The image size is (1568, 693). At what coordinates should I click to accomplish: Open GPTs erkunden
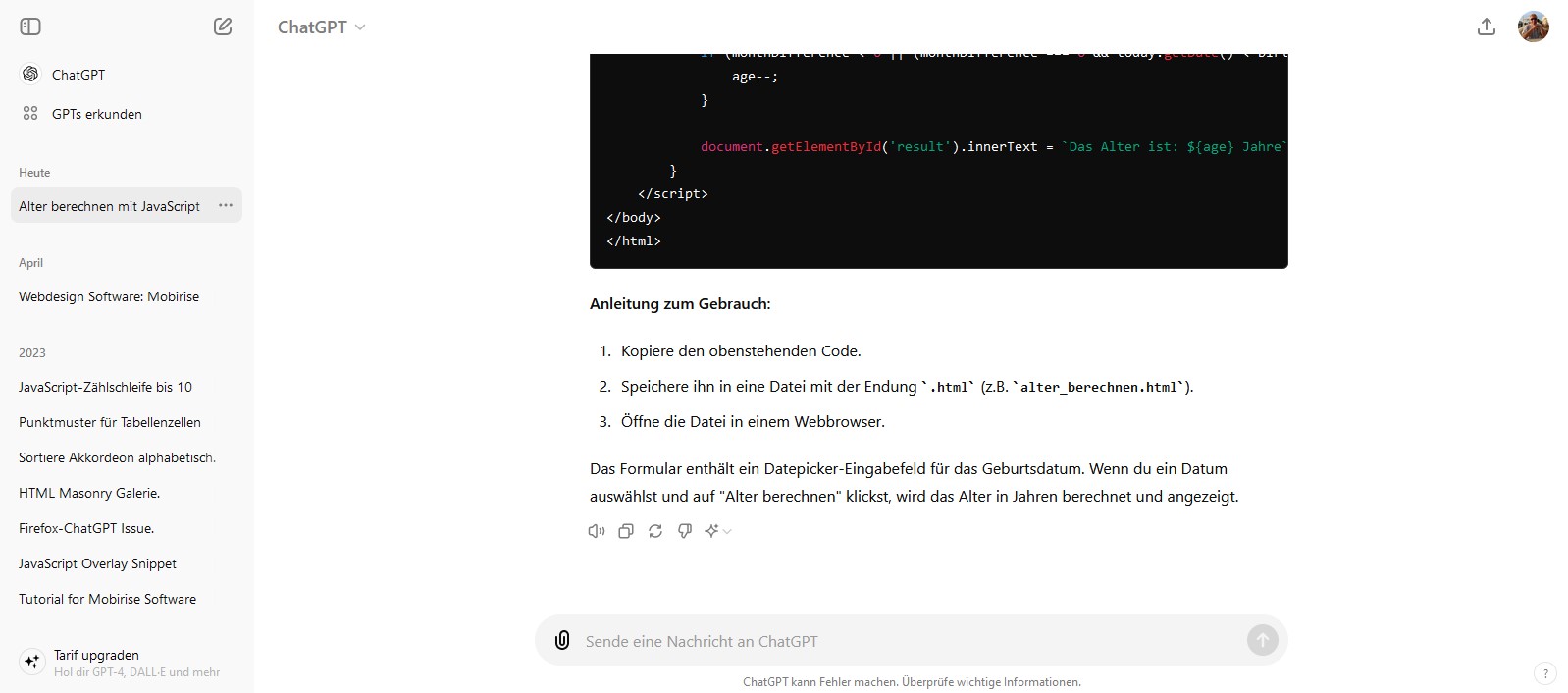[x=96, y=114]
